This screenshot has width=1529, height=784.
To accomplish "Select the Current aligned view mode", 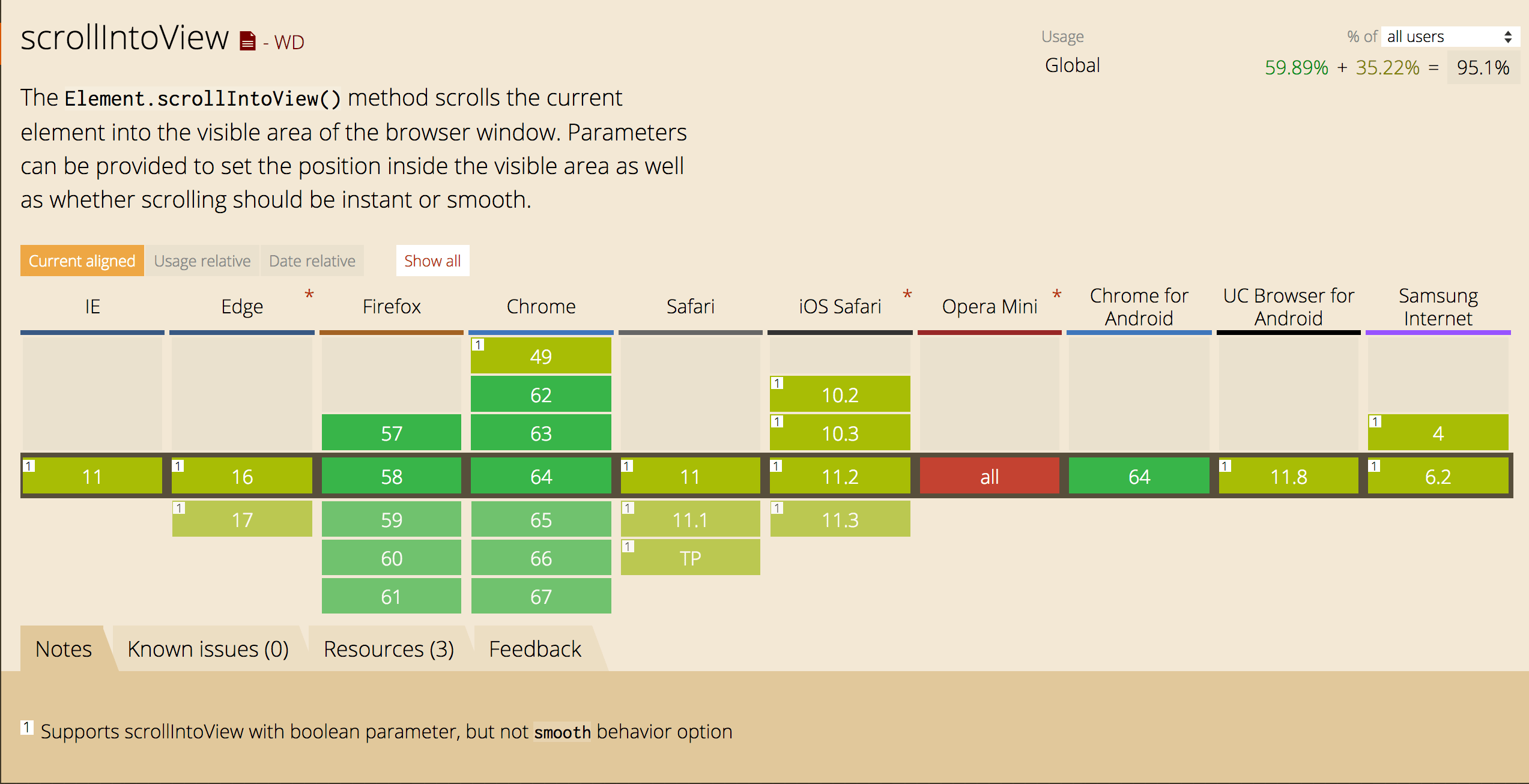I will tap(82, 261).
